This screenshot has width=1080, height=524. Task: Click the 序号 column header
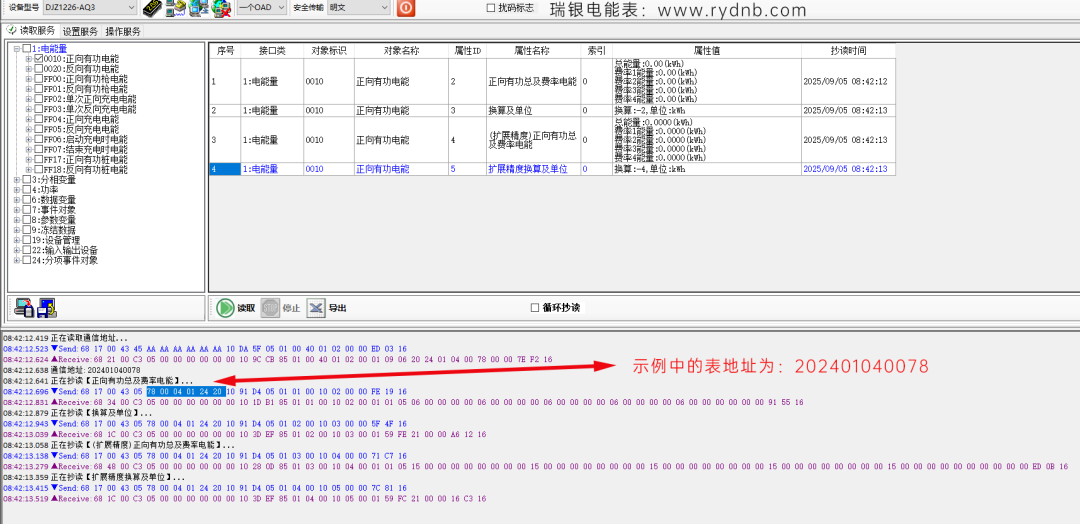click(x=225, y=51)
